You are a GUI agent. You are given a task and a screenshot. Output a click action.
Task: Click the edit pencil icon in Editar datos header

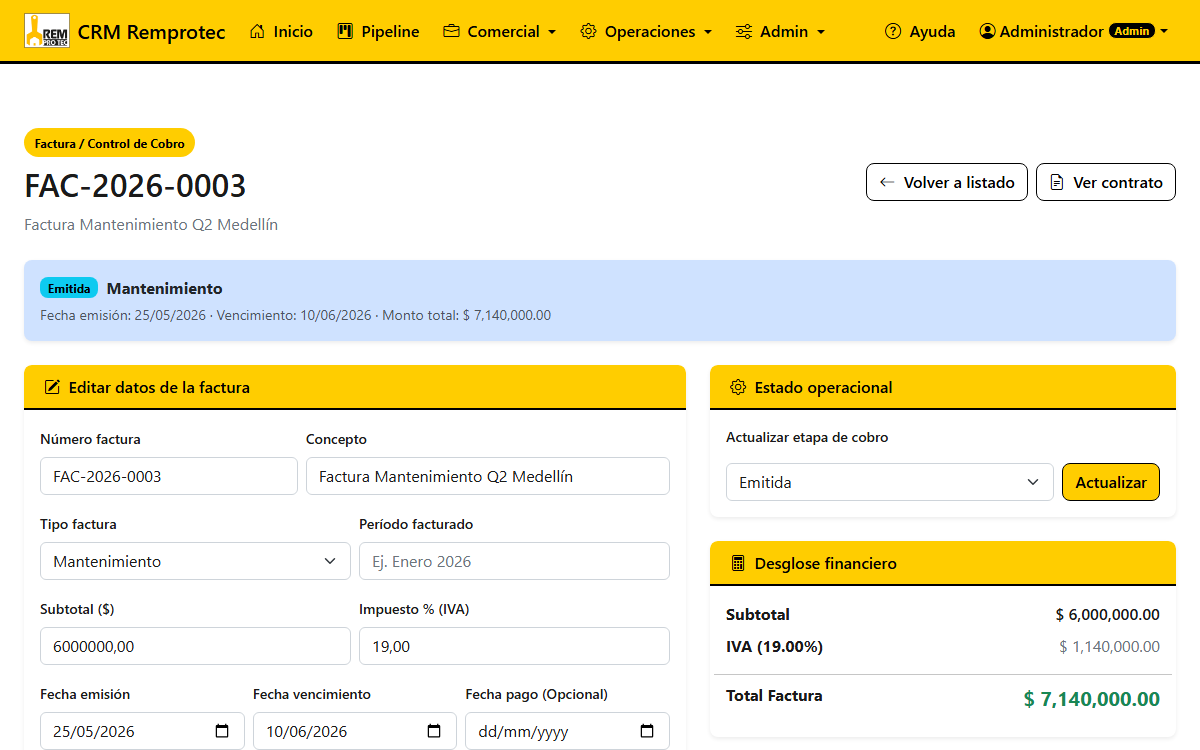coord(52,387)
